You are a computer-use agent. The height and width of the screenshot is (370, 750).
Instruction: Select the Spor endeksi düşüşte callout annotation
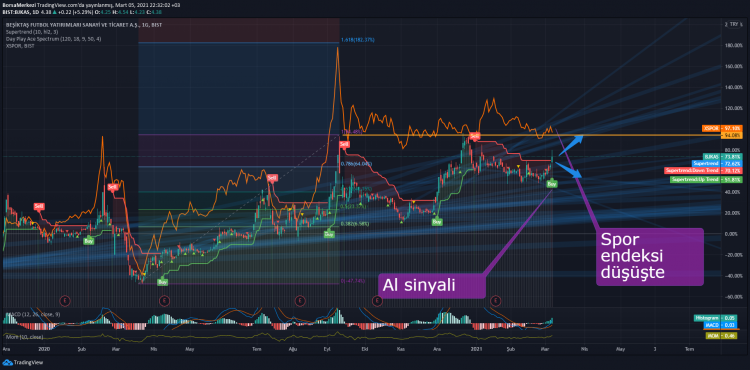[650, 257]
